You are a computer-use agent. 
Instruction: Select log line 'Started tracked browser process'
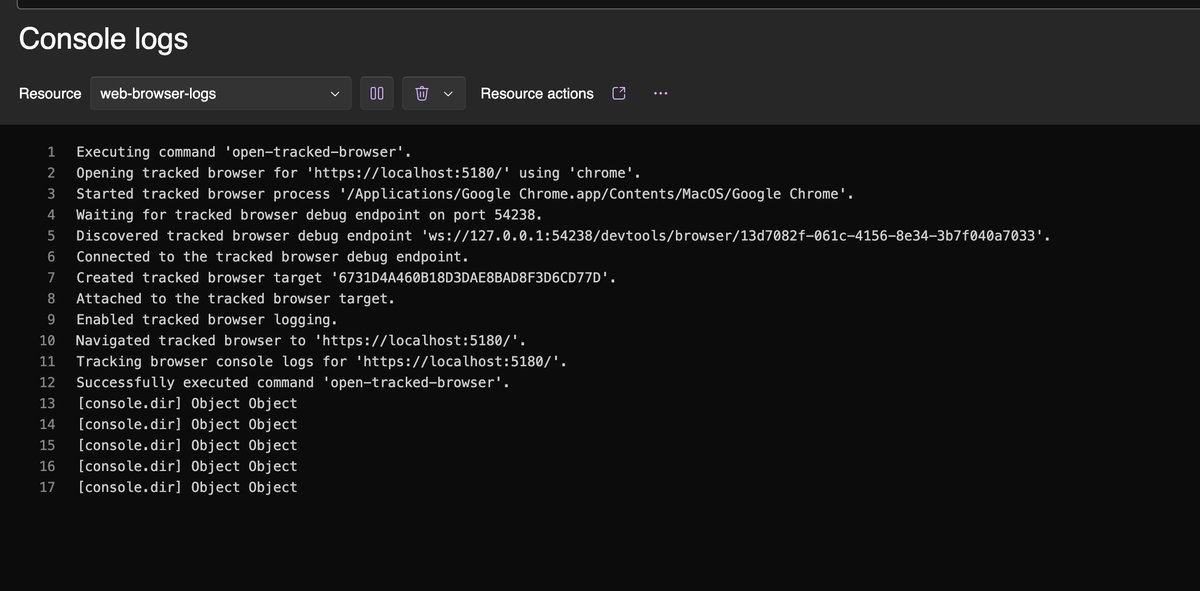click(x=465, y=194)
